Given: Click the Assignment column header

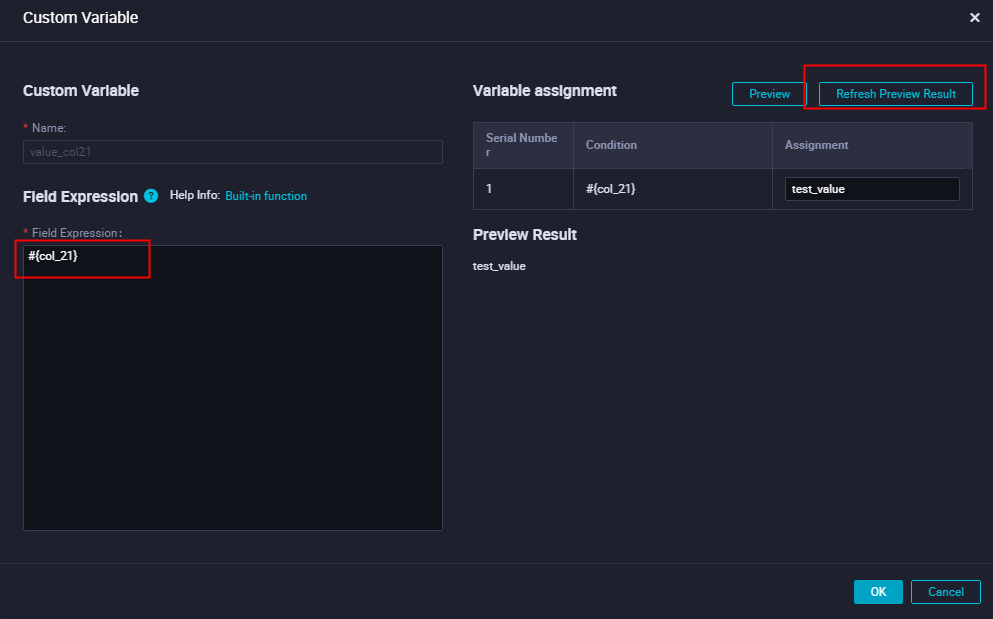Looking at the screenshot, I should click(816, 144).
